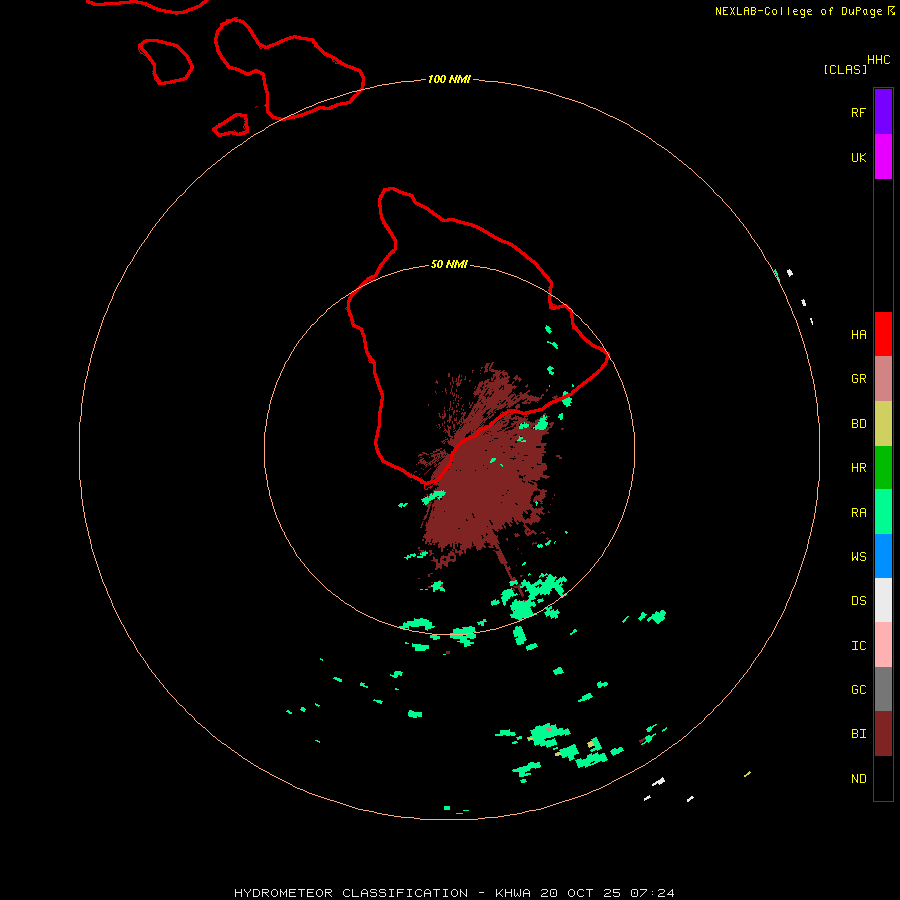
Task: Click the HA red legend swatch
Action: pos(883,334)
